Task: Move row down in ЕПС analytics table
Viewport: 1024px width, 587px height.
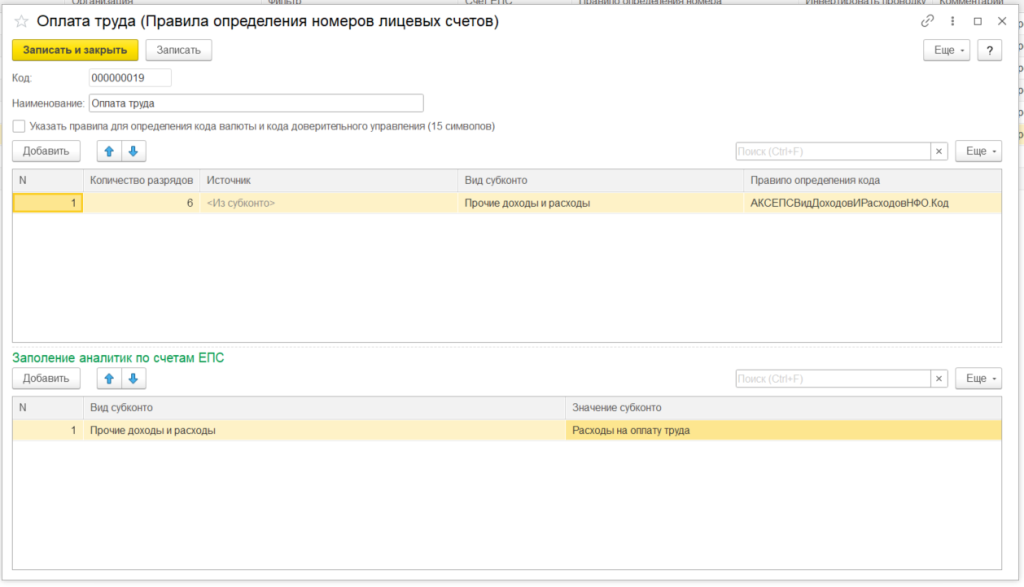Action: 133,378
